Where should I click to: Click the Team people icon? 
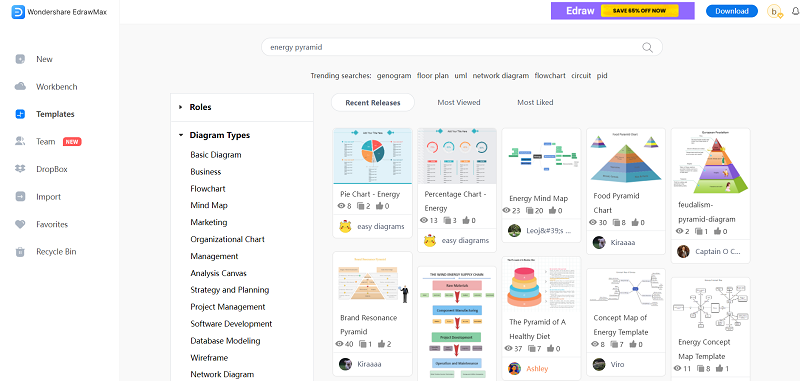[20, 142]
